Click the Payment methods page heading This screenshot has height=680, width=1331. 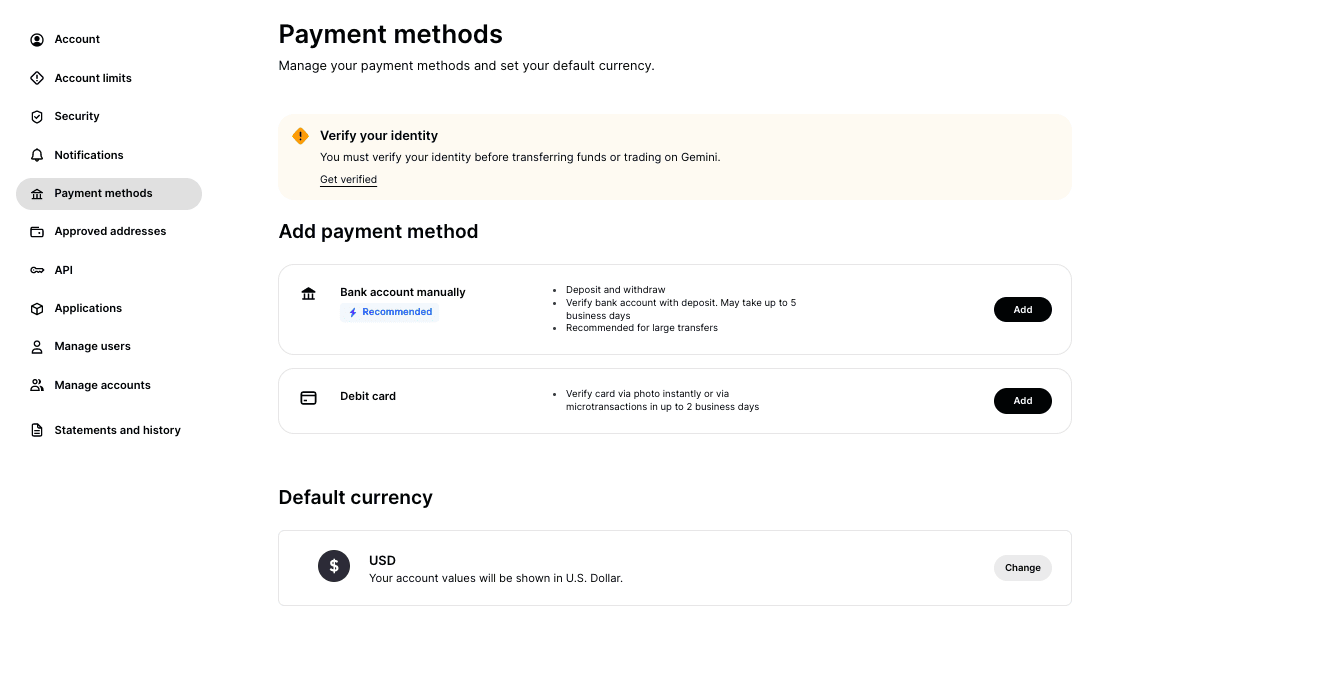pos(390,34)
